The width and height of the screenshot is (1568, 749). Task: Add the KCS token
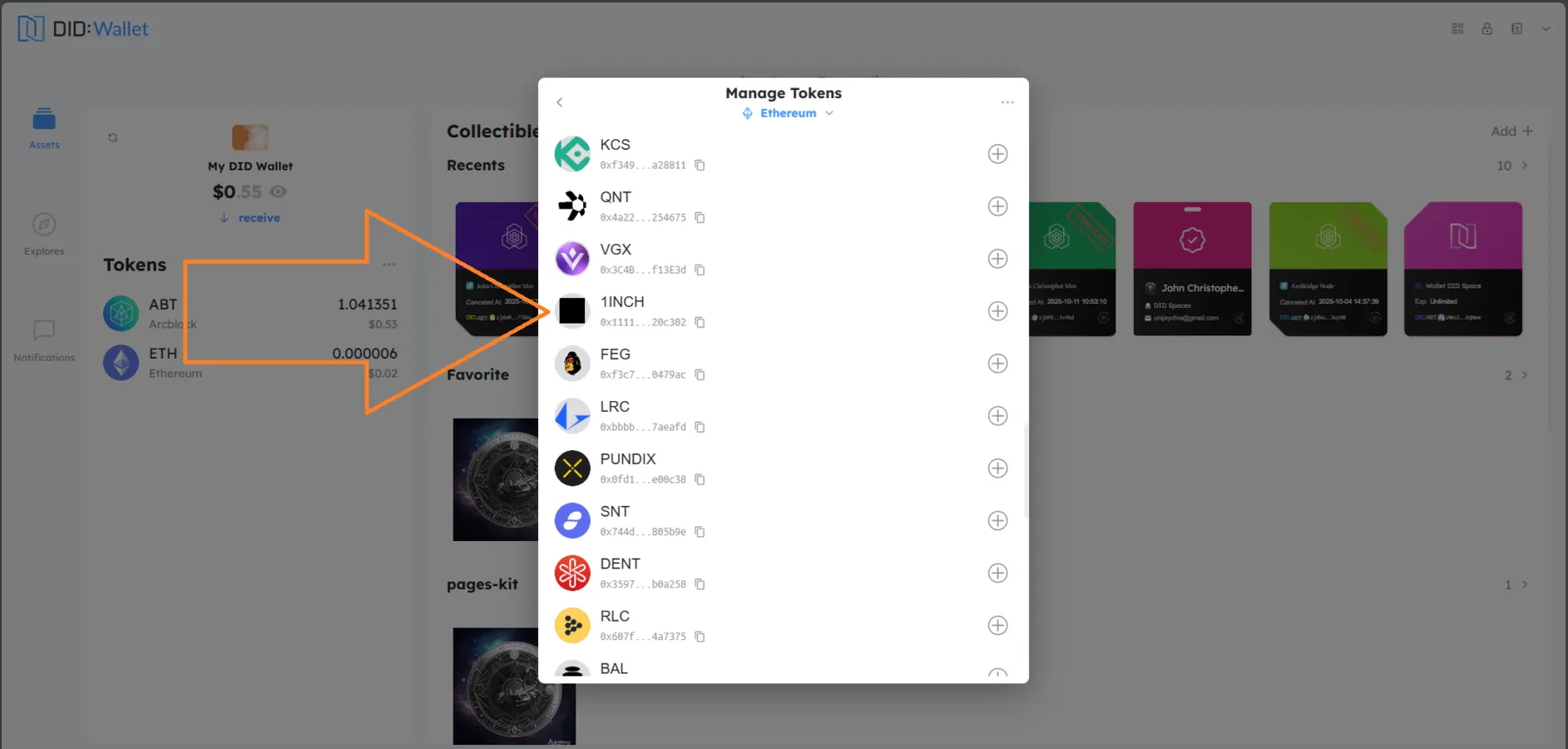(998, 154)
